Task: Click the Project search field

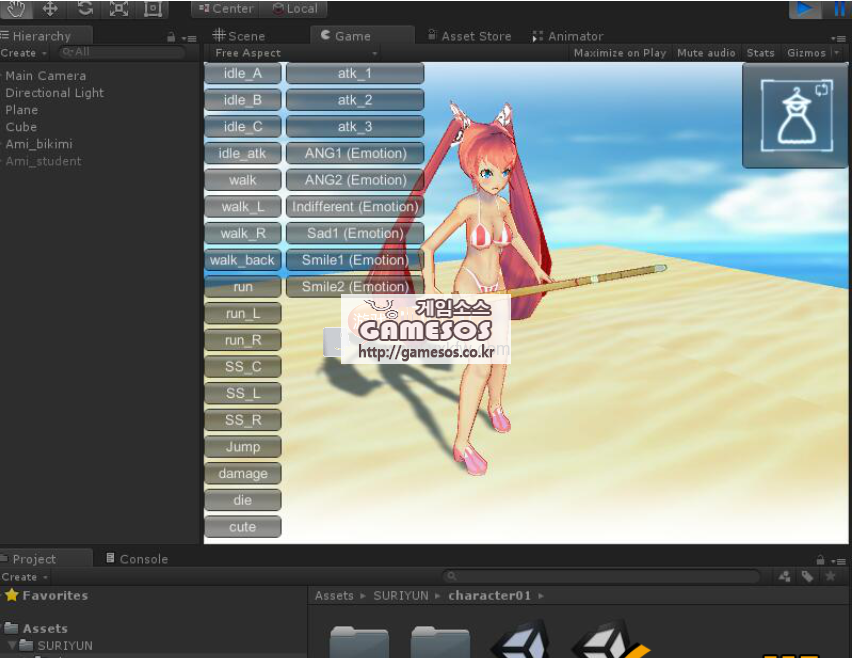Action: [x=601, y=576]
